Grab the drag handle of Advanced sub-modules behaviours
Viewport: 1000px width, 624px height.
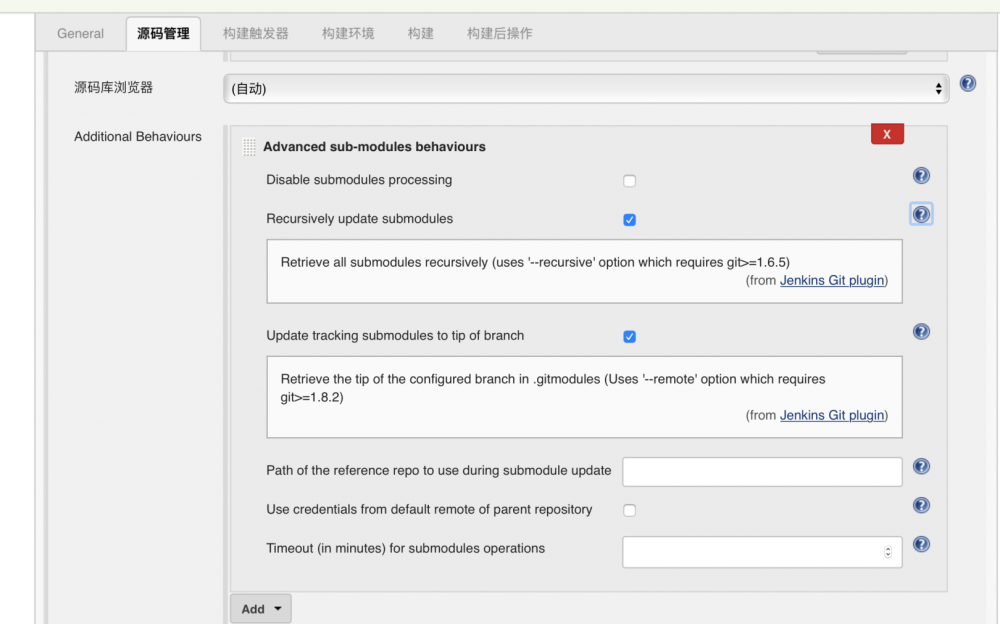(246, 146)
